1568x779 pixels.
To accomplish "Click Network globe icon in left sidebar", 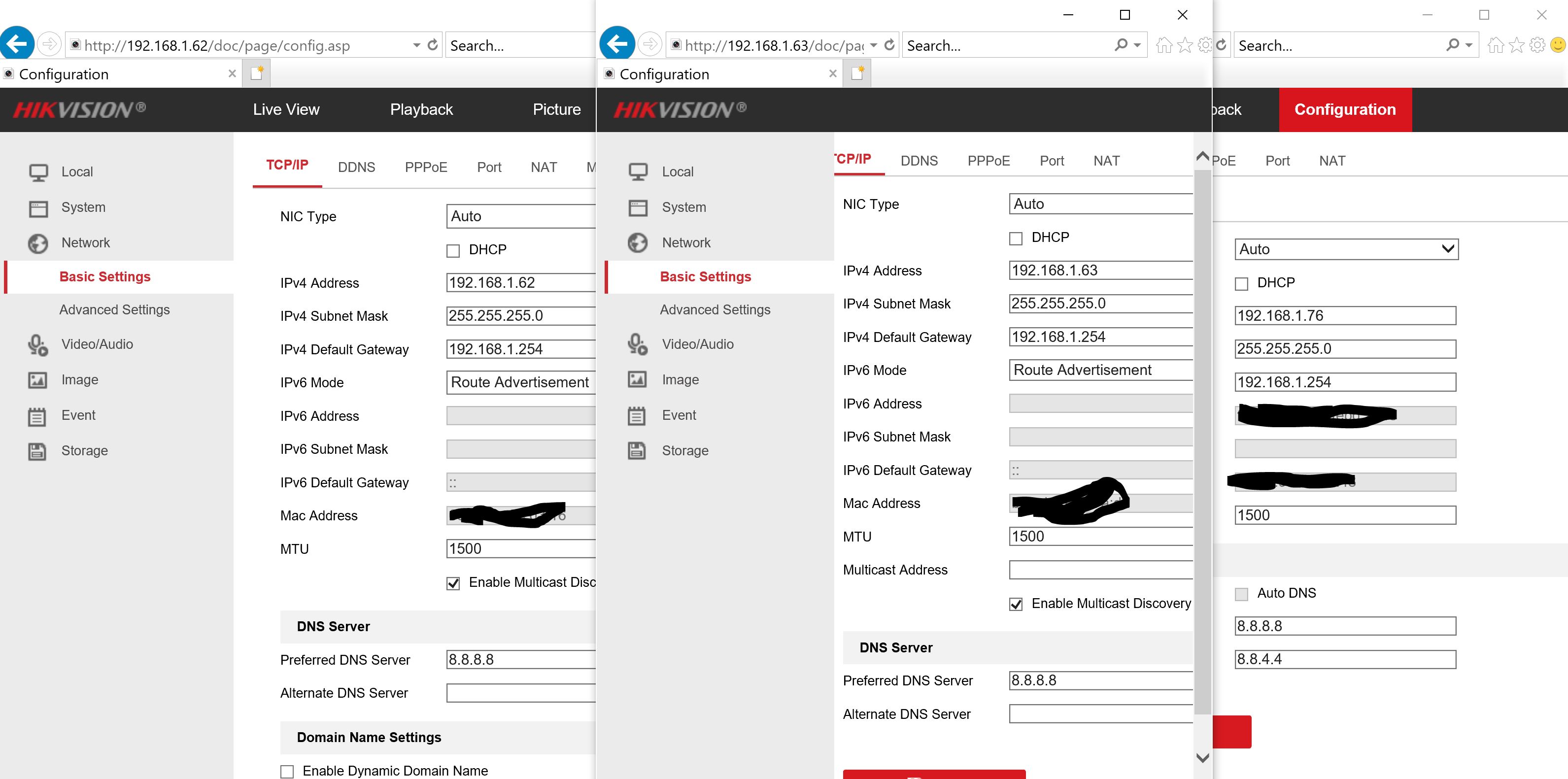I will tap(38, 243).
